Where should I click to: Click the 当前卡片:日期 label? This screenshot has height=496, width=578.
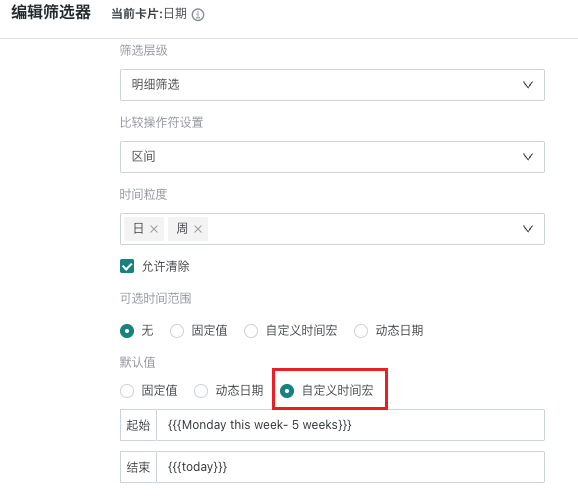(149, 14)
